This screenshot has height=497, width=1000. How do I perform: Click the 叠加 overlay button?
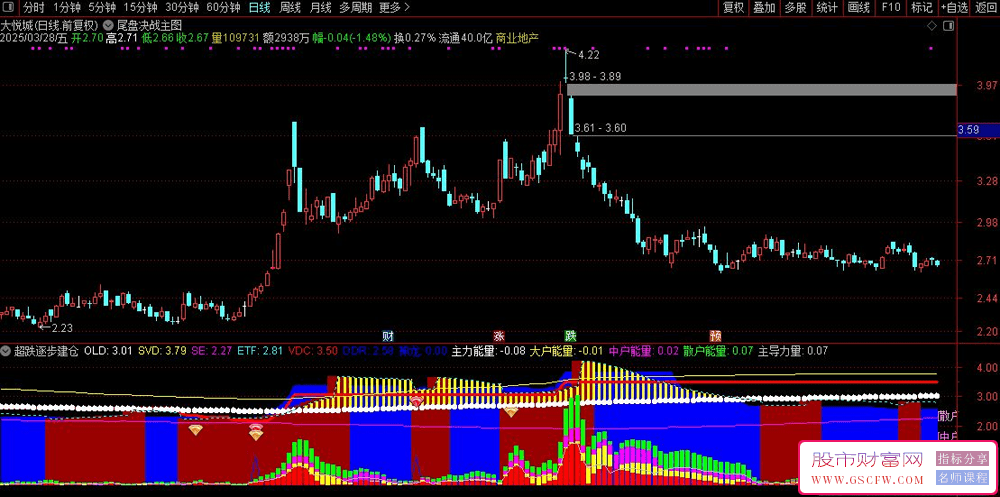pos(764,8)
